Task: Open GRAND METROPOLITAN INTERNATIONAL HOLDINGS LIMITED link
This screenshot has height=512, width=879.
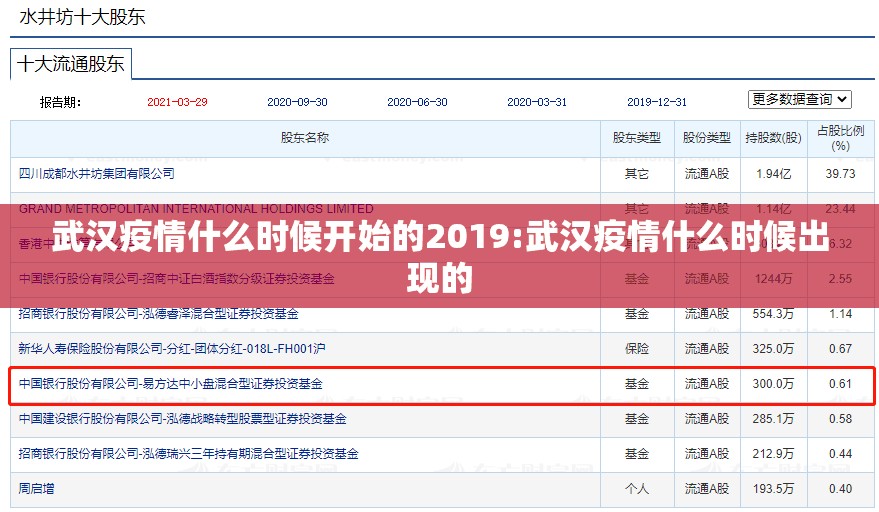Action: point(196,209)
